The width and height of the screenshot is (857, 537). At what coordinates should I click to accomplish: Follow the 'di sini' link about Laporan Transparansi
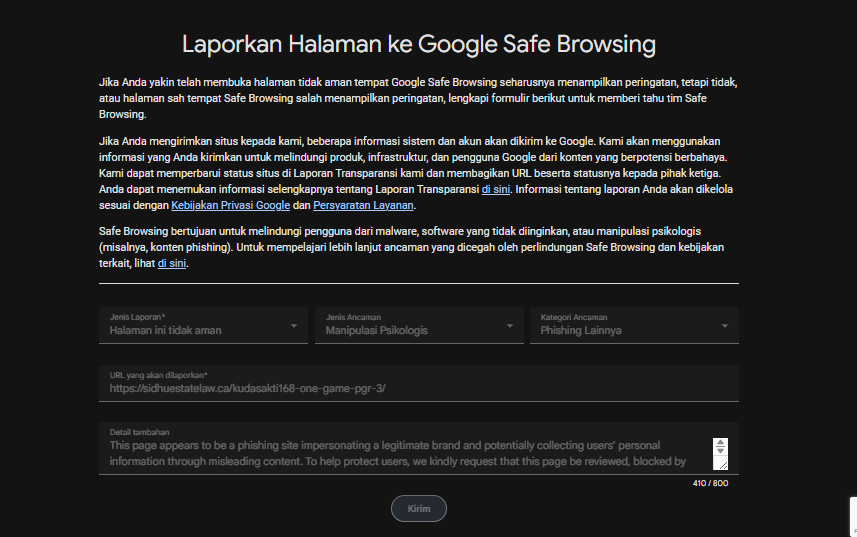point(496,190)
